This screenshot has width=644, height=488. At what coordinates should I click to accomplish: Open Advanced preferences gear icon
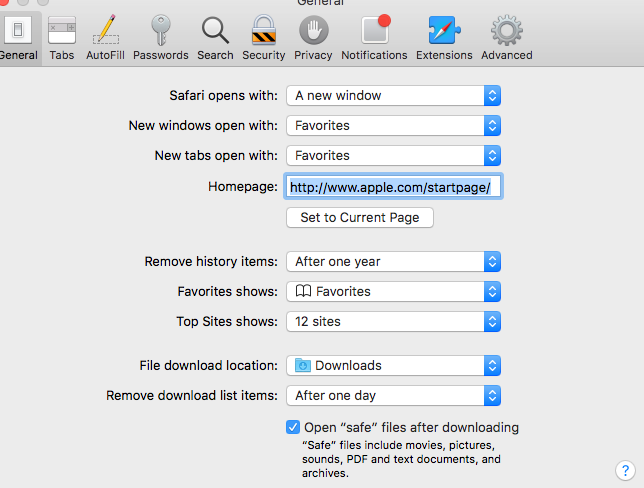[507, 39]
